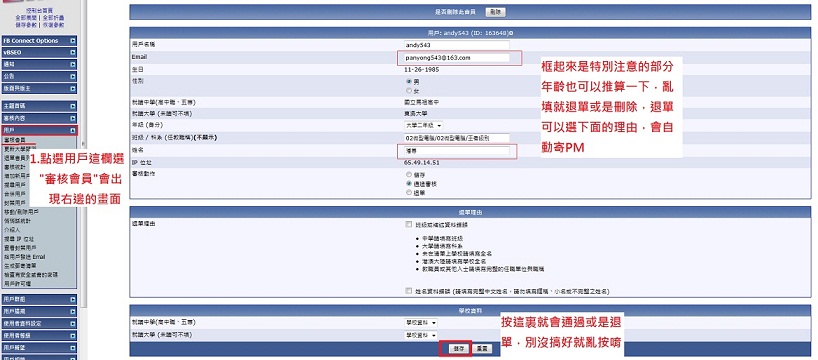Click the 全部展開 link

(25, 17)
